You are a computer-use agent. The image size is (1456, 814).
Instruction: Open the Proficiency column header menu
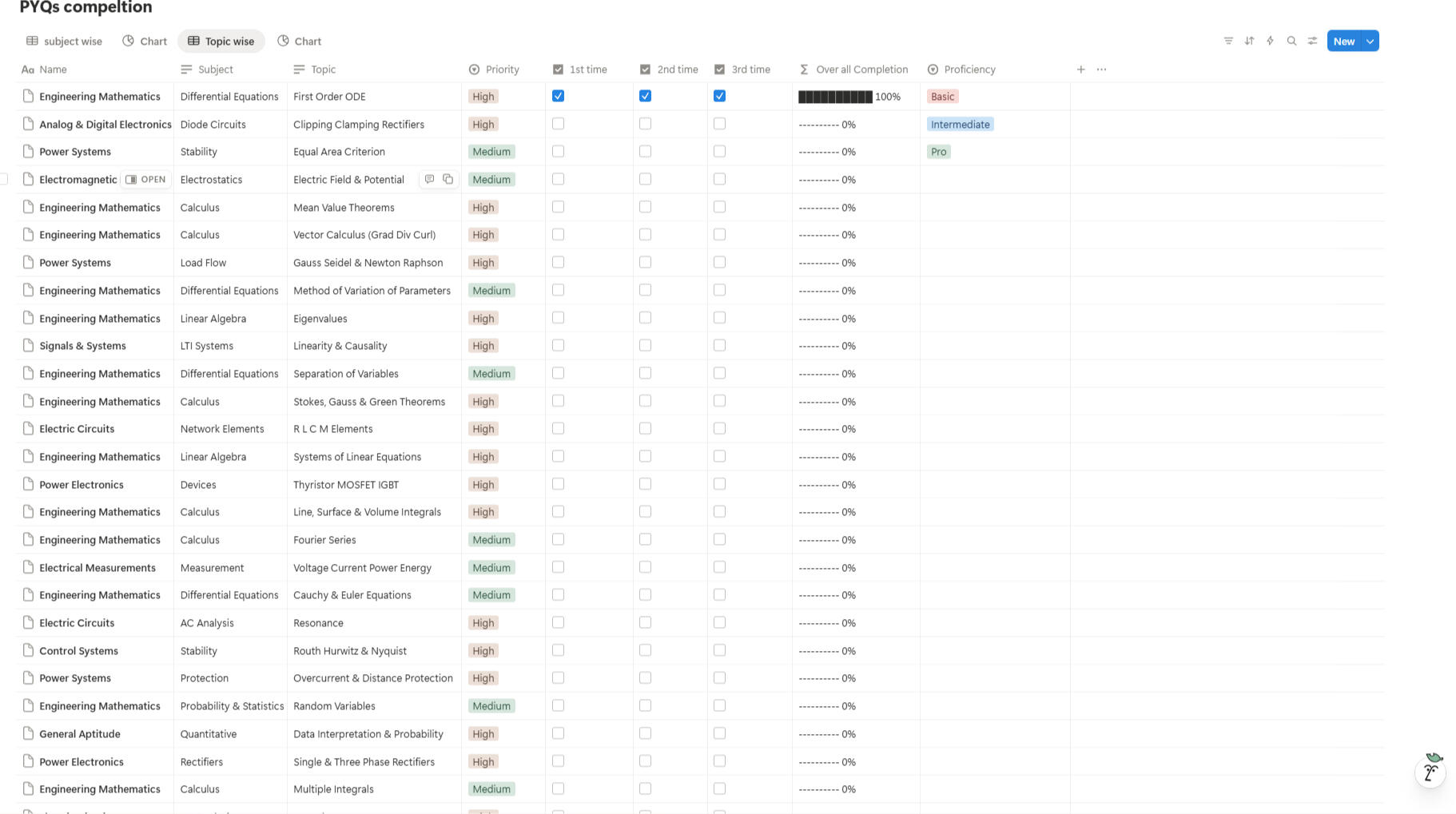(969, 69)
